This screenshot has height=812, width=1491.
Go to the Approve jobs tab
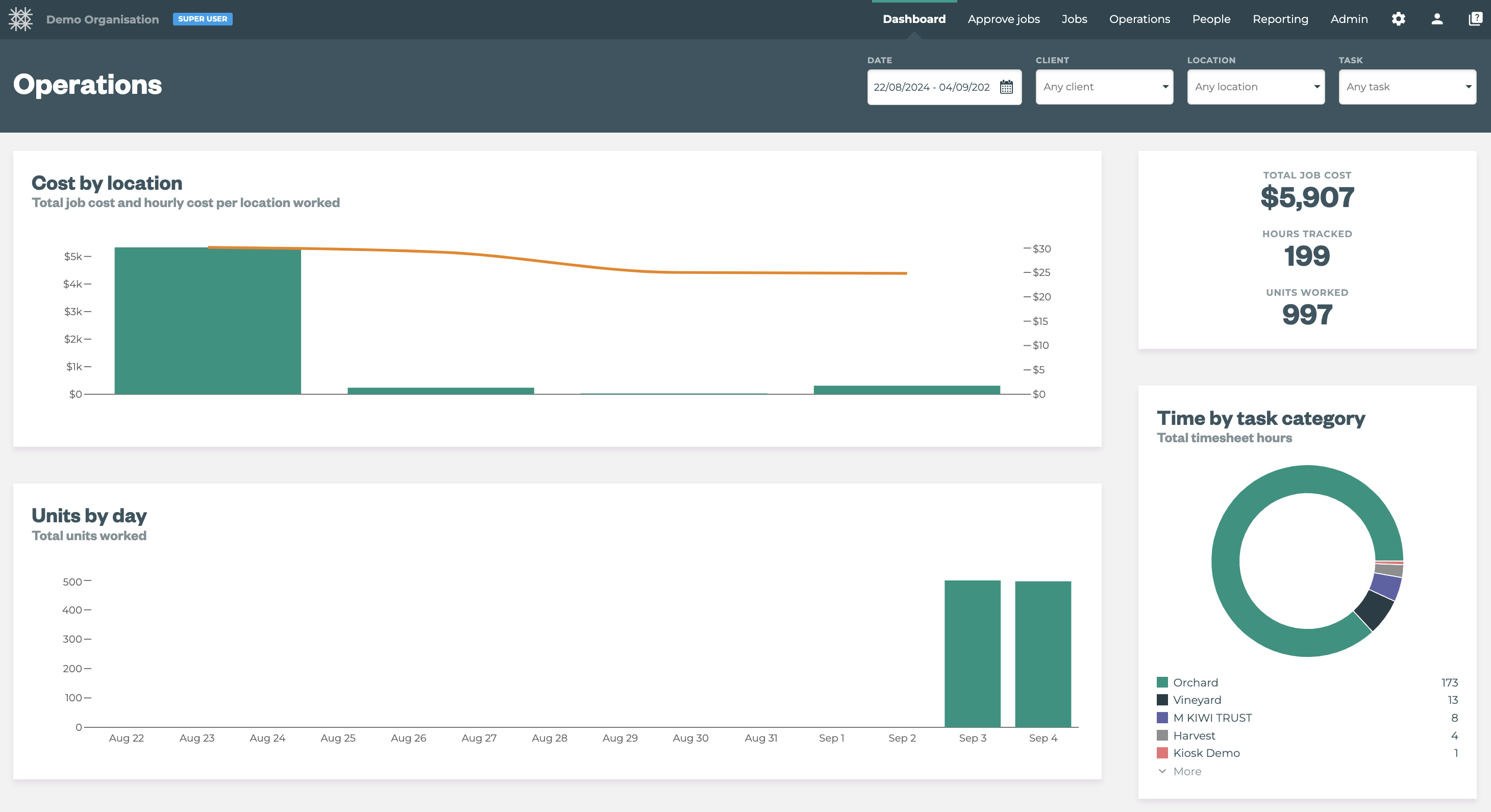1003,19
